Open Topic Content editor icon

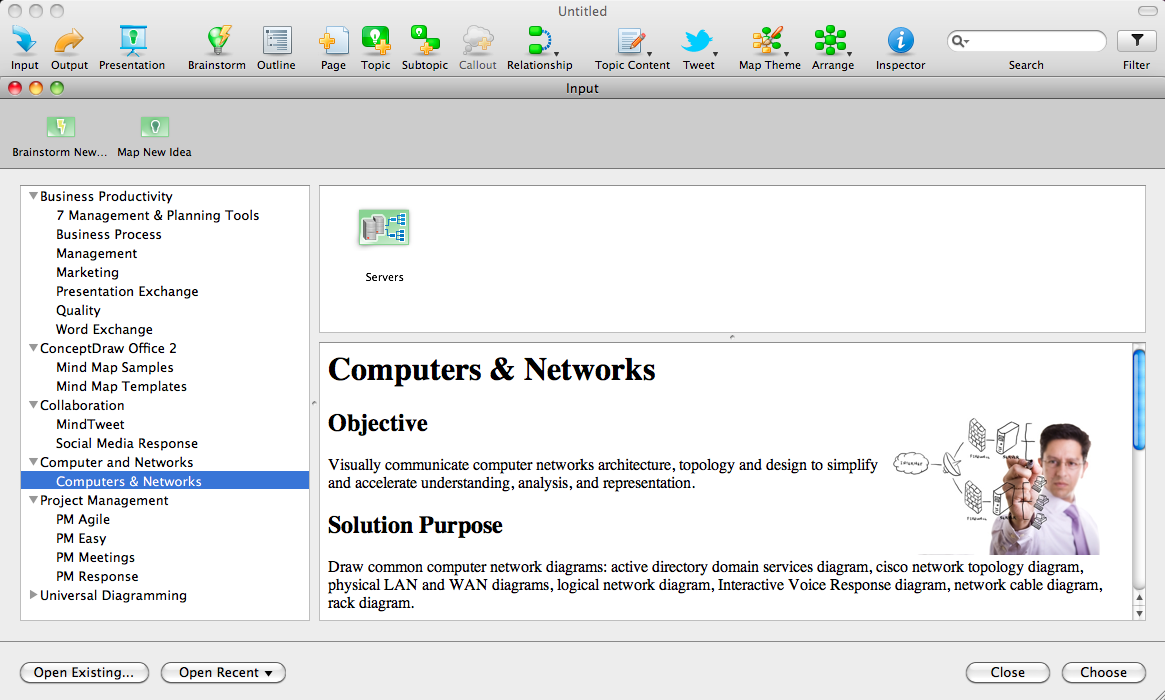pyautogui.click(x=631, y=41)
